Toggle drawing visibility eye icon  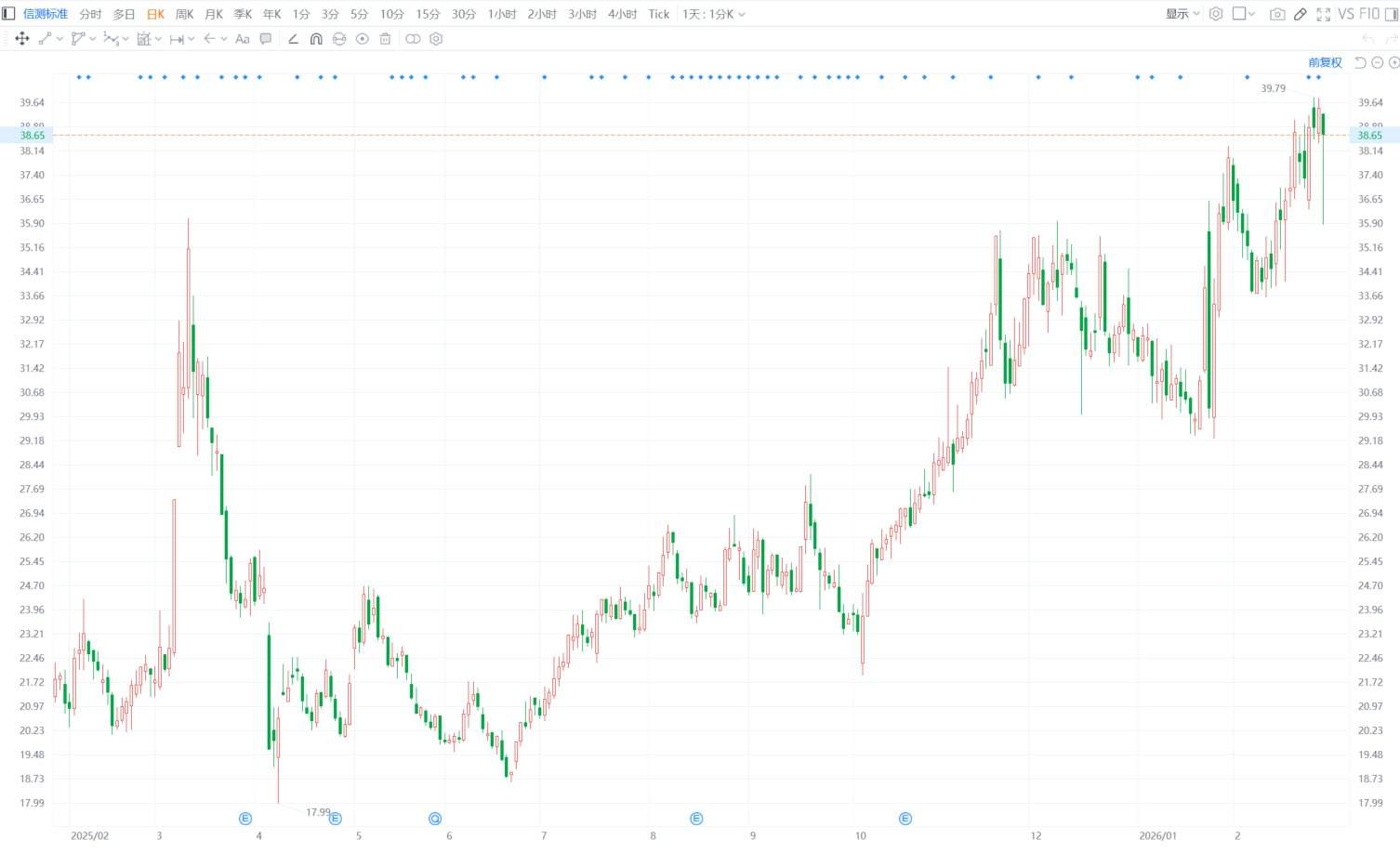(x=363, y=39)
